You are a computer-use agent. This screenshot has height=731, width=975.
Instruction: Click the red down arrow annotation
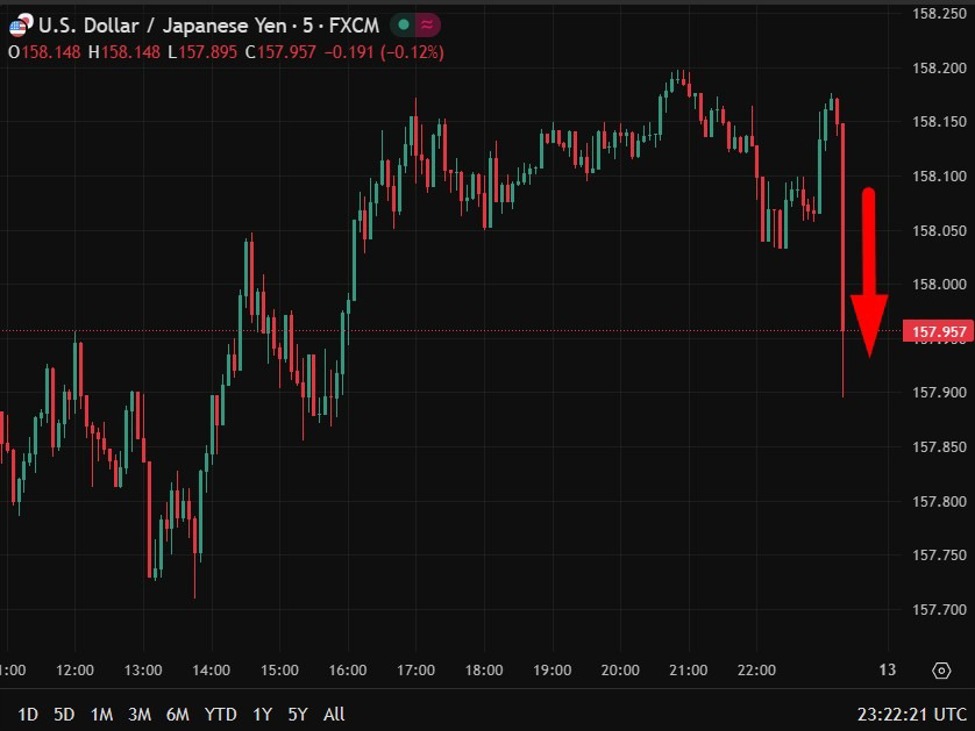point(869,270)
